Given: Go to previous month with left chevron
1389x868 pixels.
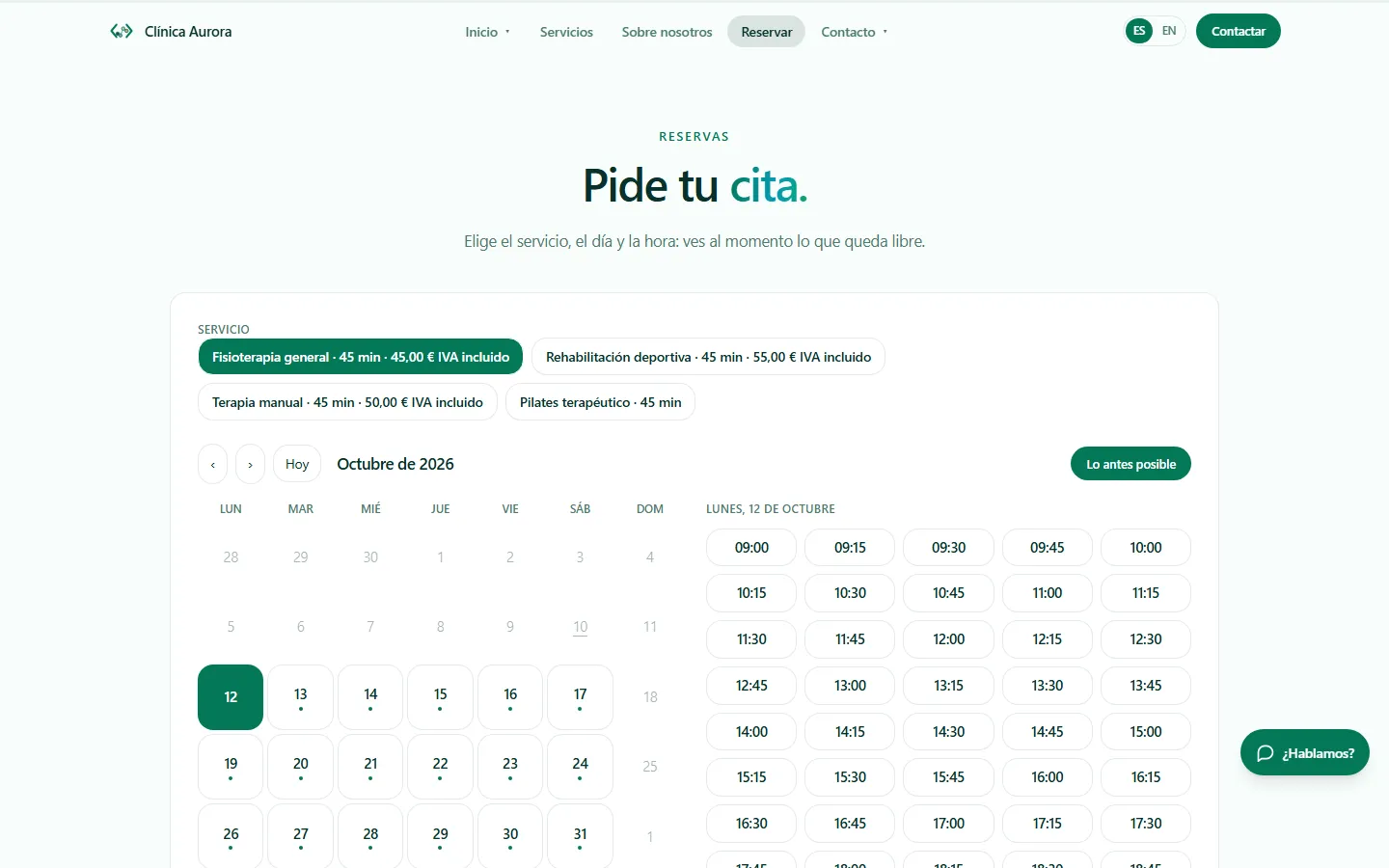Looking at the screenshot, I should tap(213, 464).
